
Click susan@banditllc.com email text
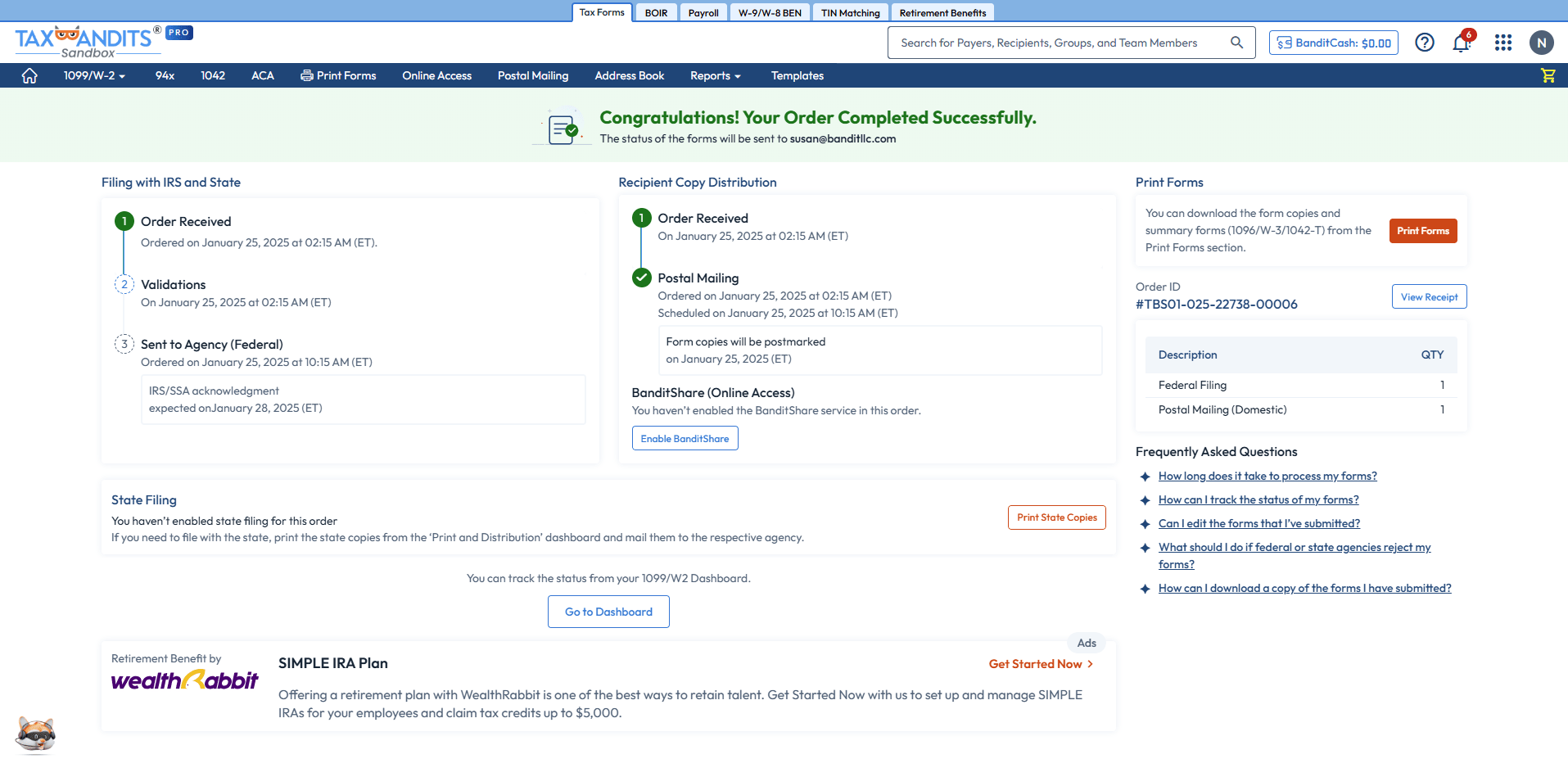(x=843, y=138)
